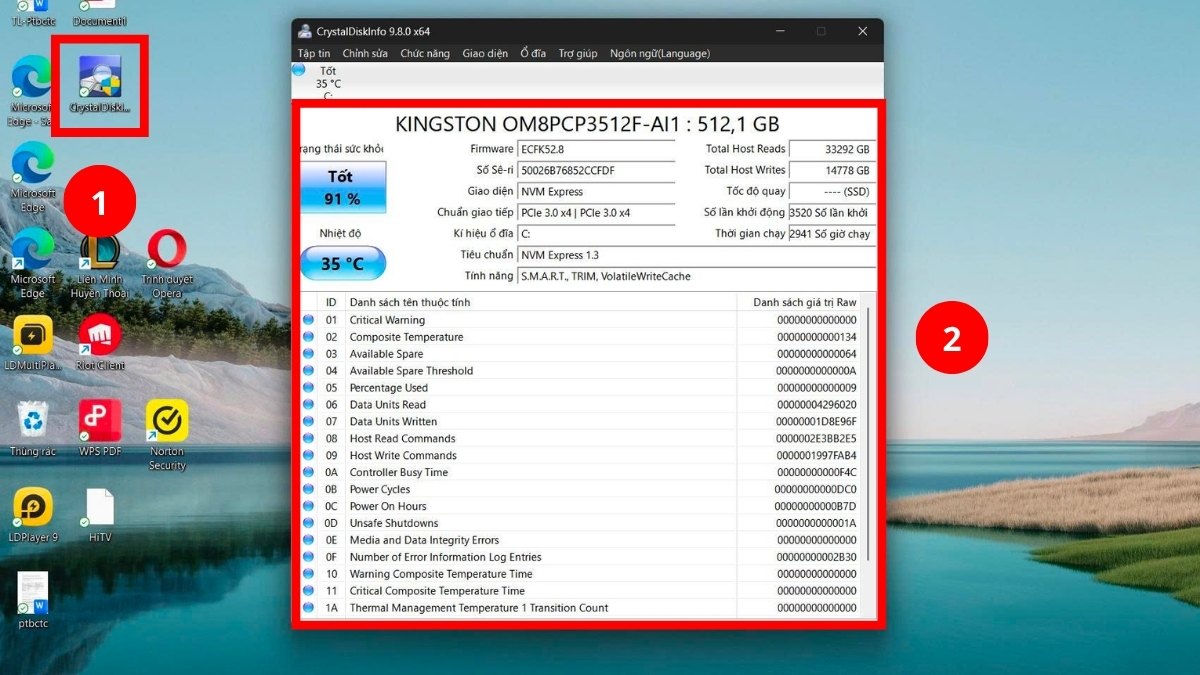Select the Host Write Commands row text
This screenshot has height=675, width=1200.
click(403, 456)
